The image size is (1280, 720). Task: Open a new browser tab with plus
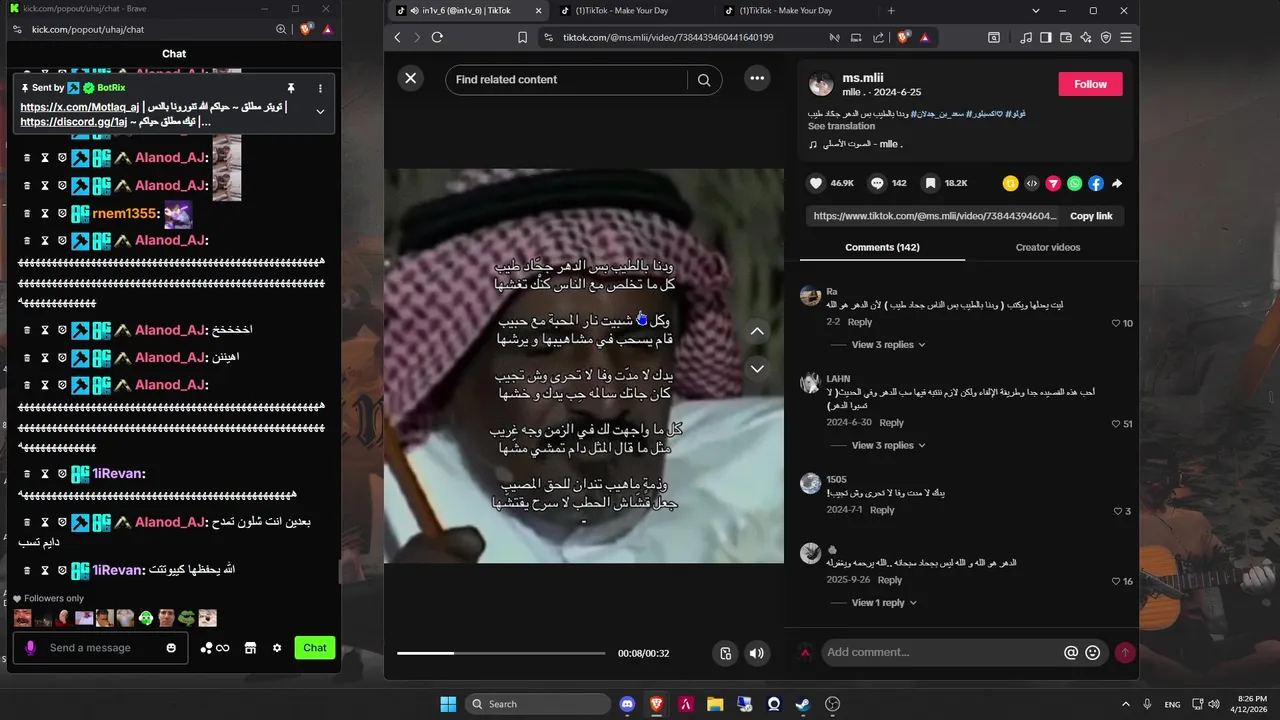[891, 10]
